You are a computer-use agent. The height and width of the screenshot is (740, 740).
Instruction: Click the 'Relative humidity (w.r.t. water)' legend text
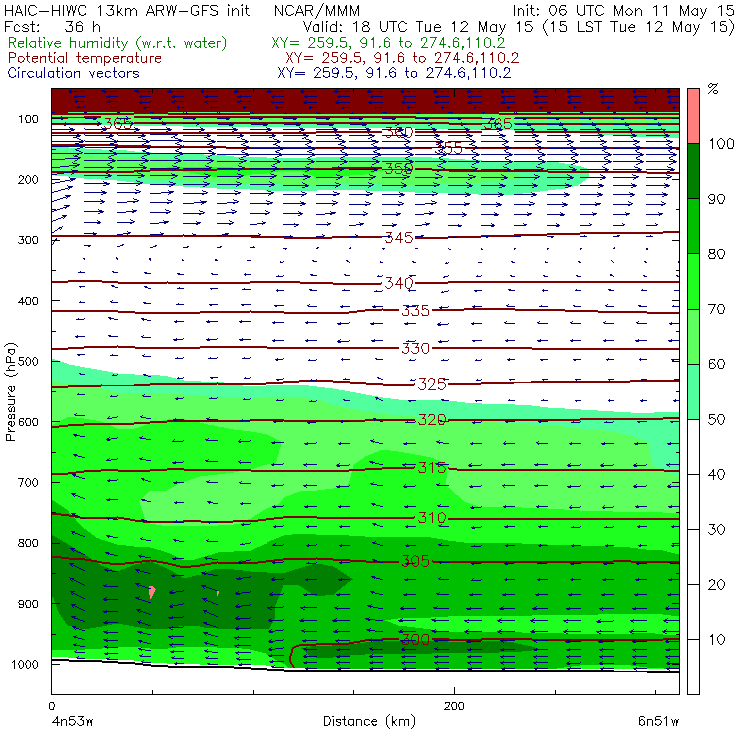click(x=118, y=43)
